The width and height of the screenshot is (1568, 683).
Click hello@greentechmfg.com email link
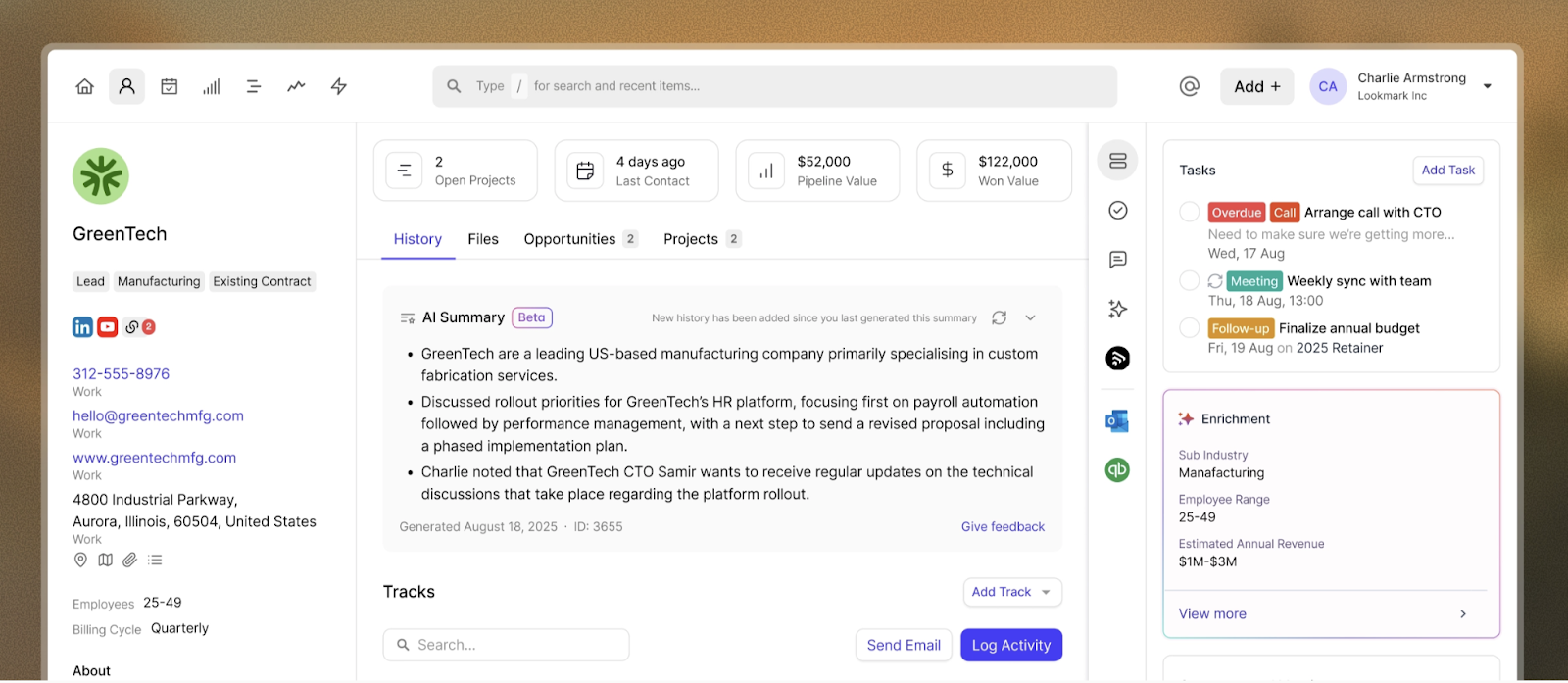pyautogui.click(x=158, y=415)
